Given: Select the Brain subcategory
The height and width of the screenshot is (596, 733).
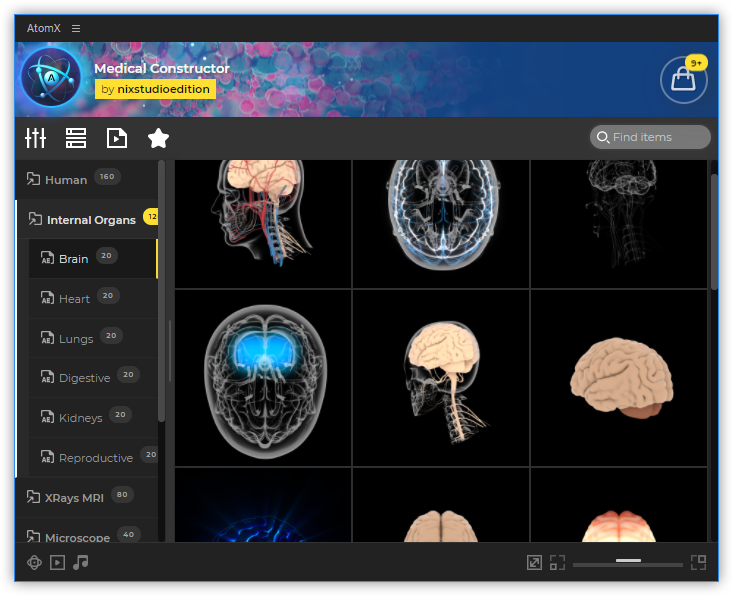Looking at the screenshot, I should click(93, 259).
